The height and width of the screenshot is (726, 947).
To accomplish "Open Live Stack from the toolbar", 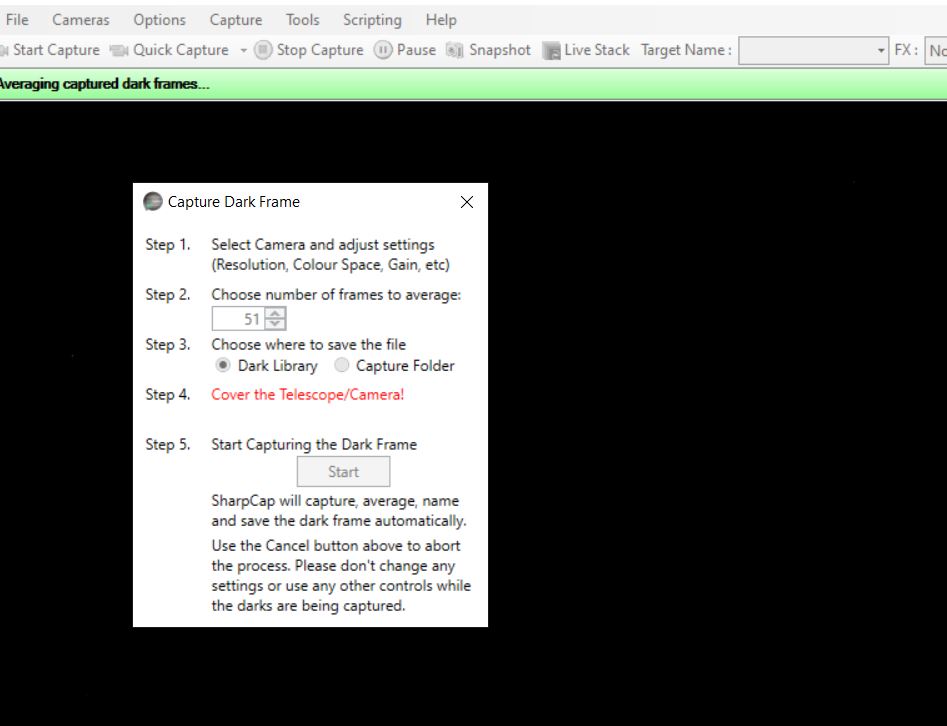I will 586,51.
